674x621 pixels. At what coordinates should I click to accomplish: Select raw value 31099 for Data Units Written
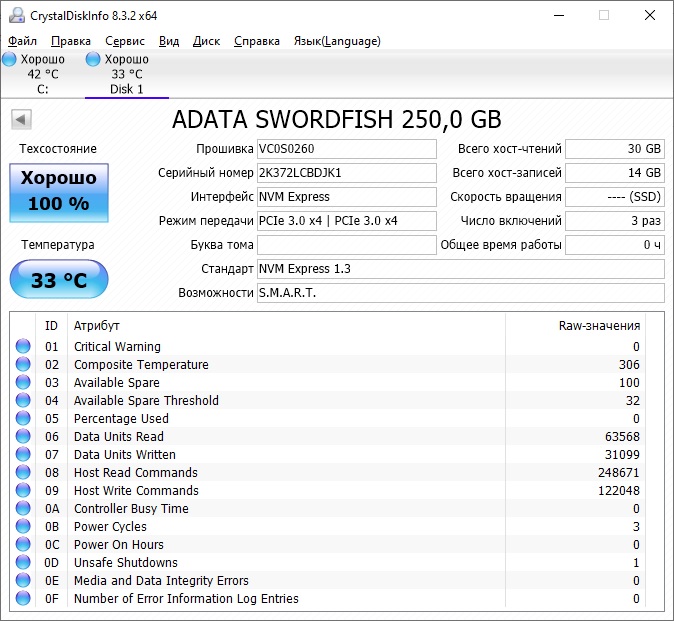pyautogui.click(x=622, y=455)
